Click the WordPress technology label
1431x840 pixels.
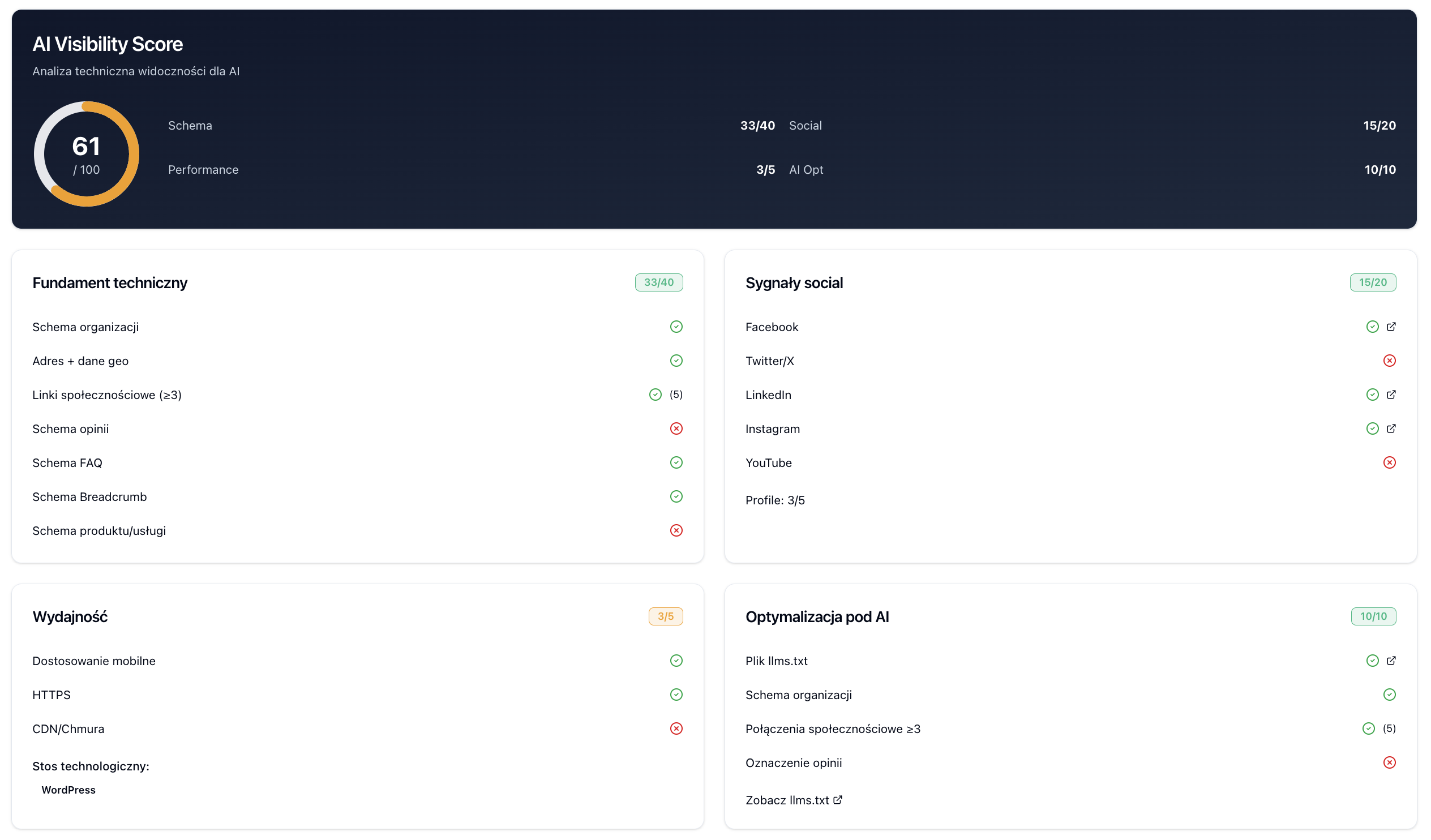68,790
